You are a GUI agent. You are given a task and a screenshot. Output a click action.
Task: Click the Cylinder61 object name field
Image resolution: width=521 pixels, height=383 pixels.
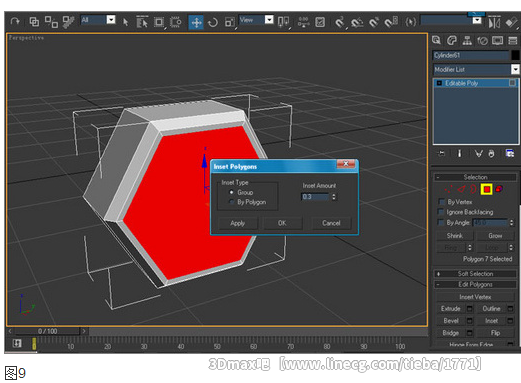pos(471,55)
